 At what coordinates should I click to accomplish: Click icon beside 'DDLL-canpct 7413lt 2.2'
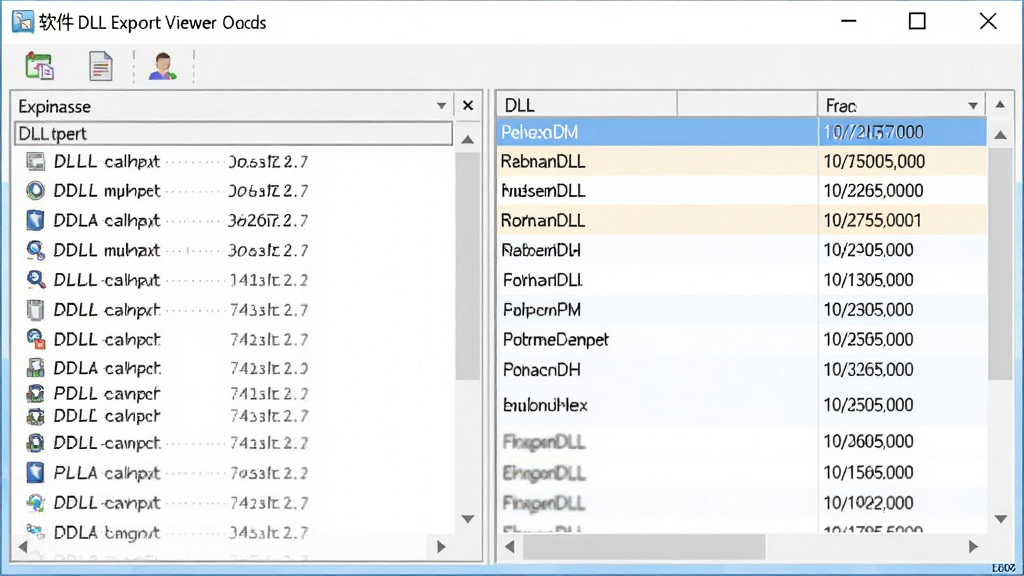click(35, 443)
